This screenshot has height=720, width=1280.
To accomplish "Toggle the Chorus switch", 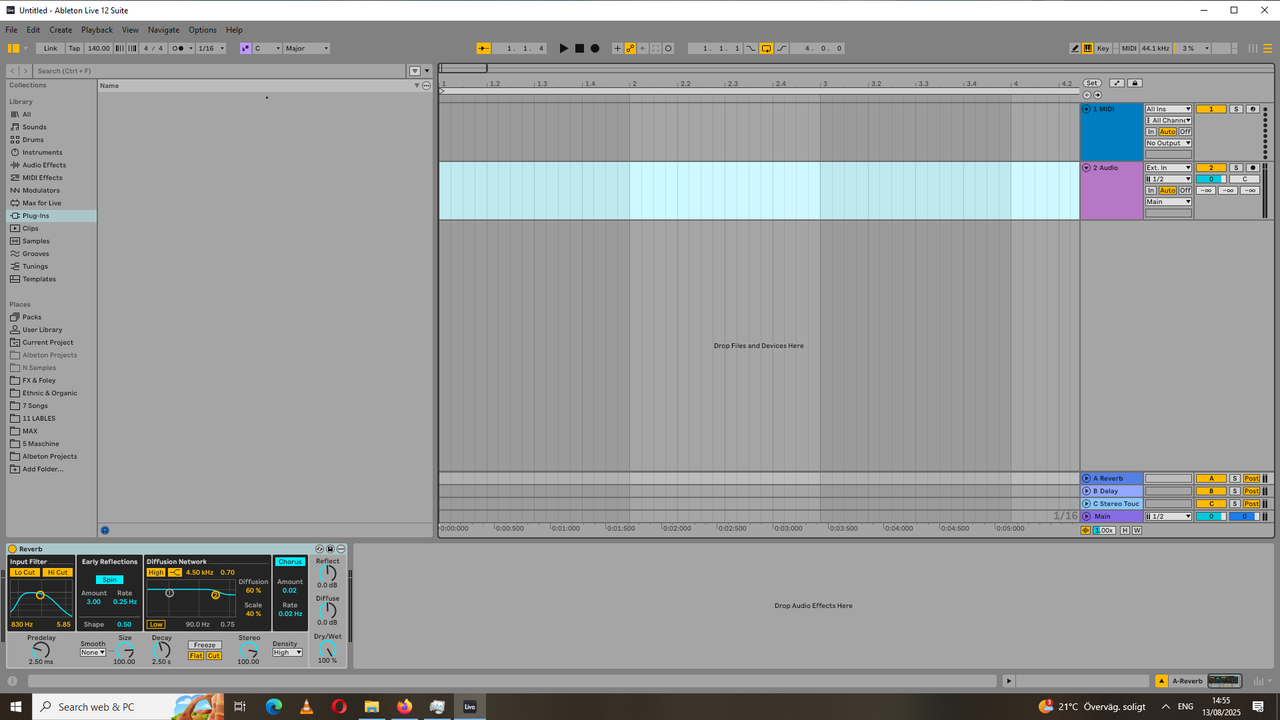I will [290, 562].
